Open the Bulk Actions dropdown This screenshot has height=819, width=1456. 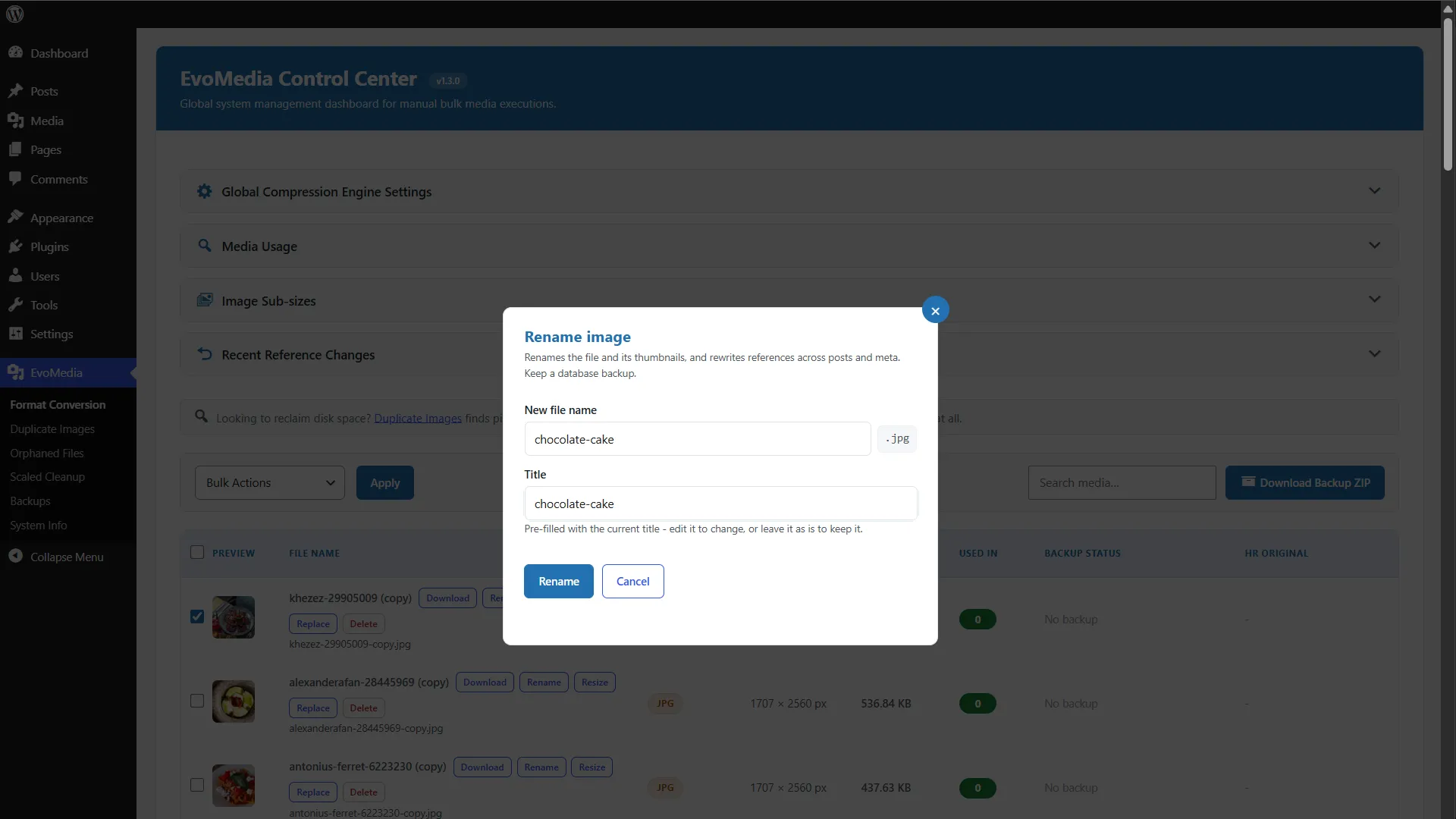pyautogui.click(x=270, y=483)
